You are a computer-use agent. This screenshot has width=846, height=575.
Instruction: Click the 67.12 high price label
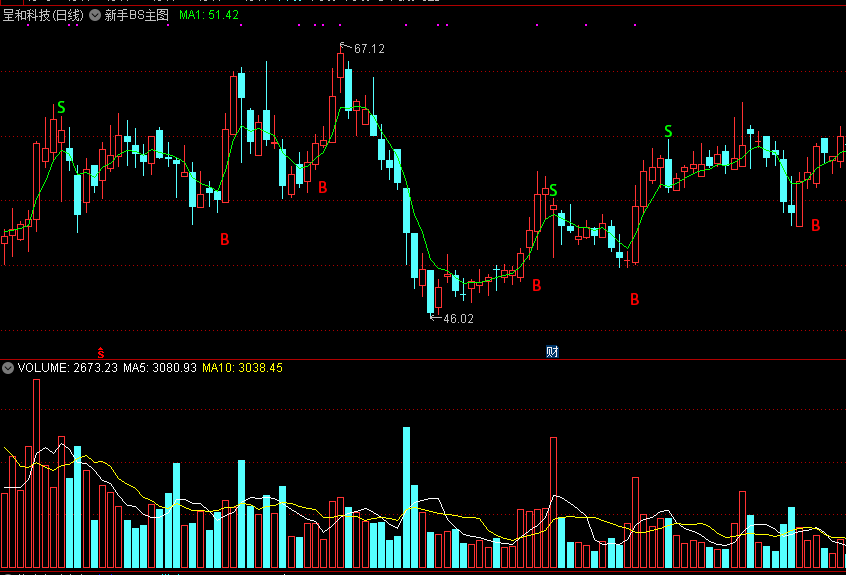pyautogui.click(x=369, y=49)
